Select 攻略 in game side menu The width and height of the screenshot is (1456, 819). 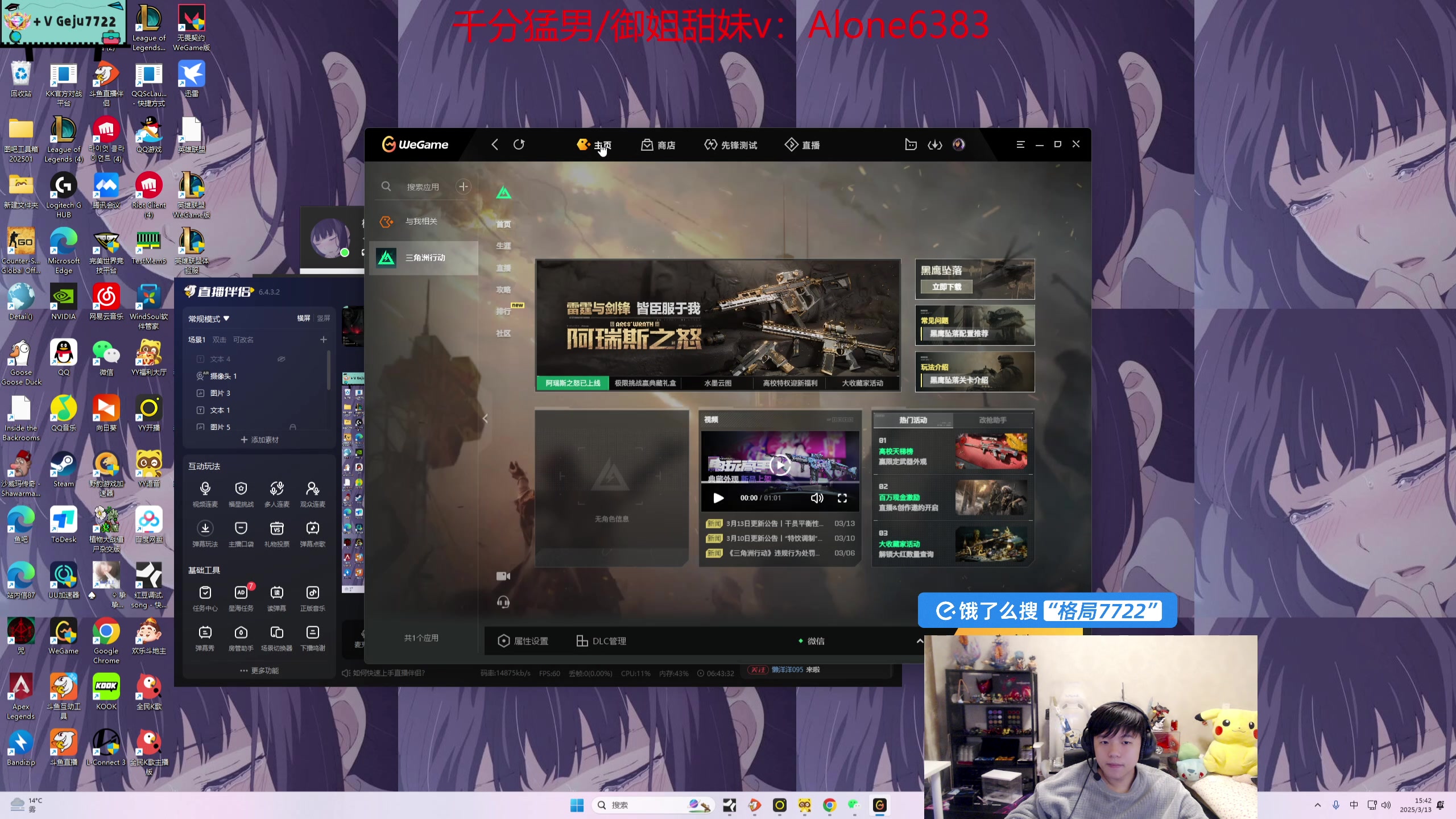click(x=503, y=289)
